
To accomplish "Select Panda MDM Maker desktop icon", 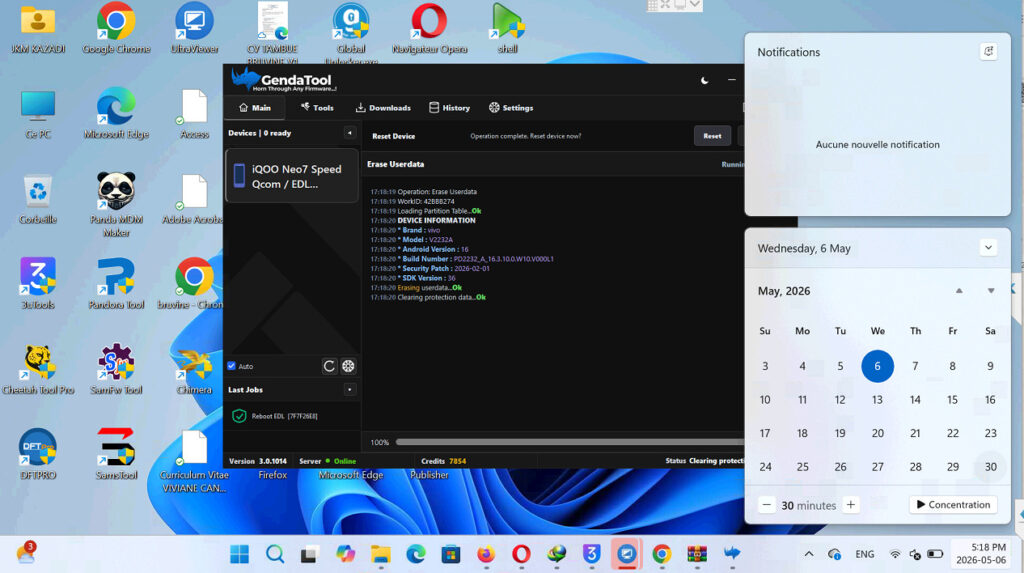I will pos(116,205).
